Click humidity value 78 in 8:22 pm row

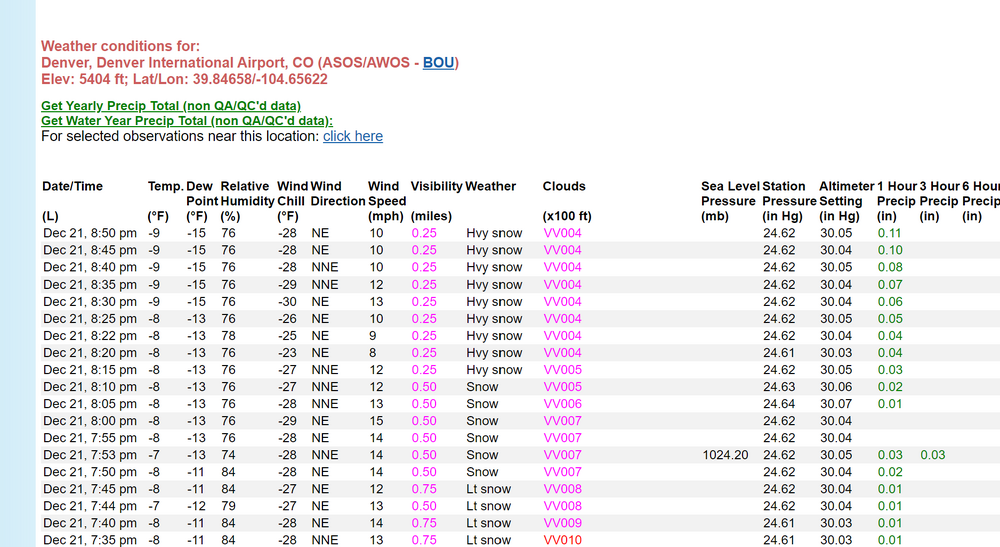click(x=228, y=336)
